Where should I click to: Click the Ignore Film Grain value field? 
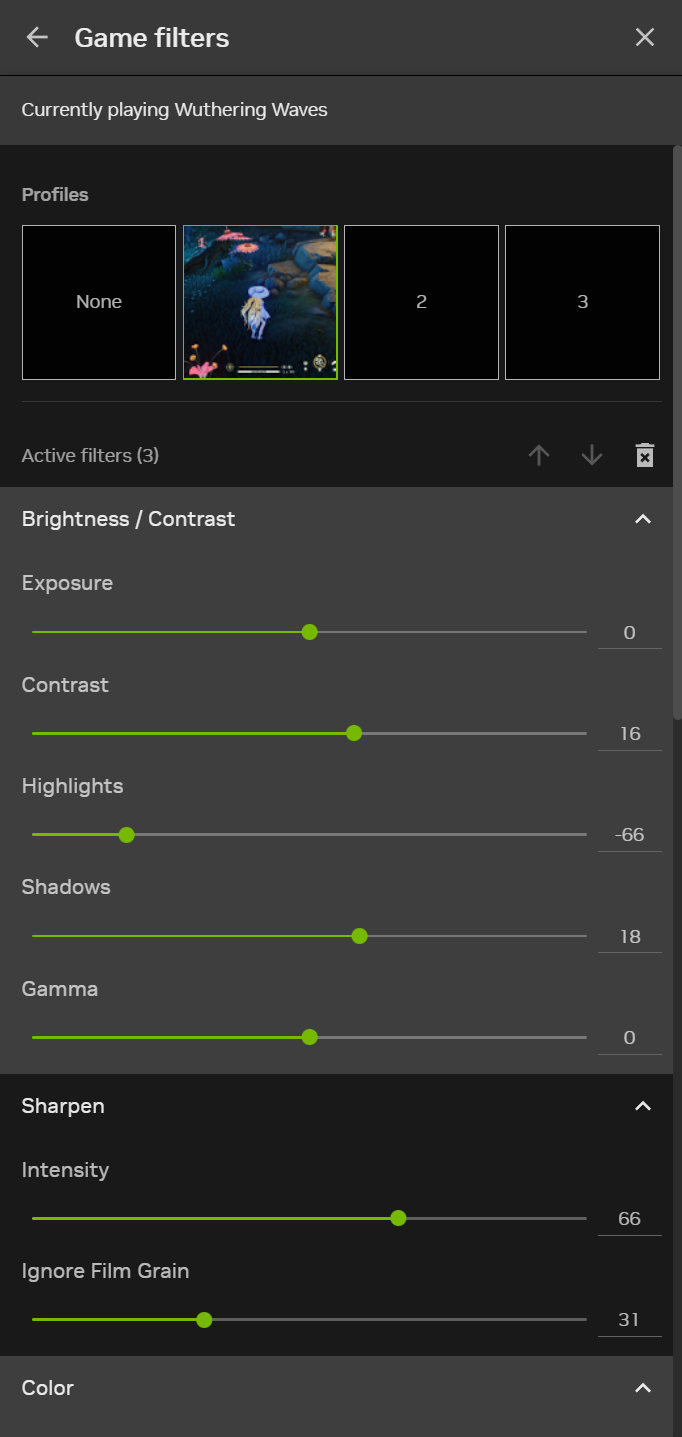coord(630,1320)
